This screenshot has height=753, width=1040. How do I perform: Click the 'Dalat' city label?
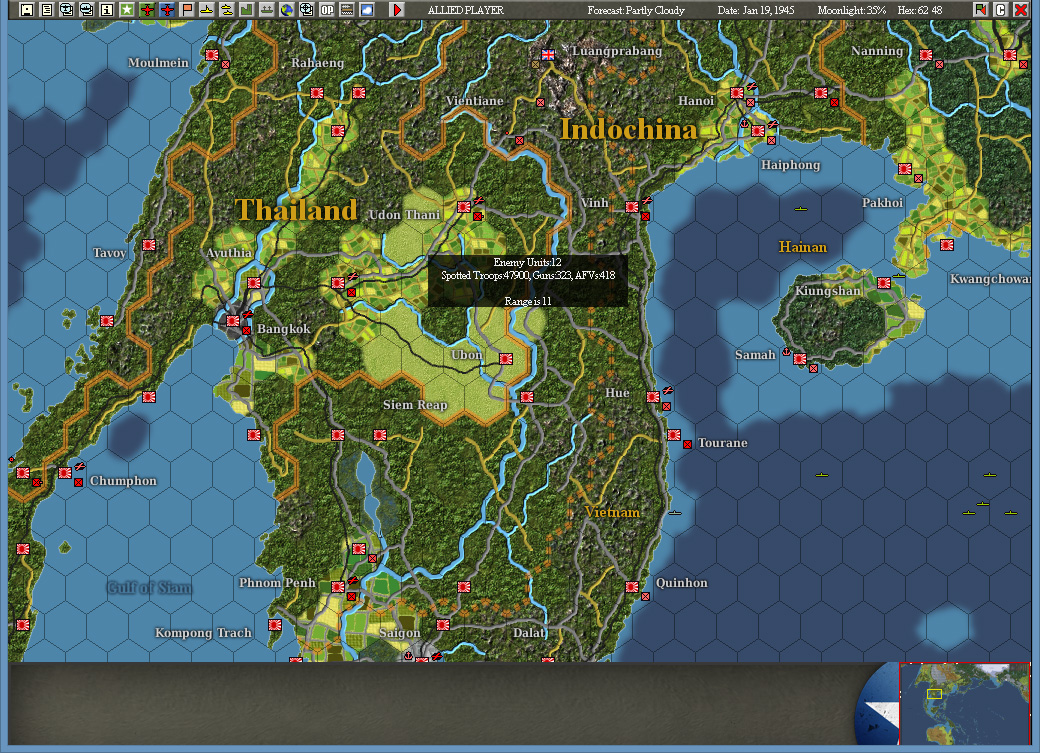tap(529, 633)
